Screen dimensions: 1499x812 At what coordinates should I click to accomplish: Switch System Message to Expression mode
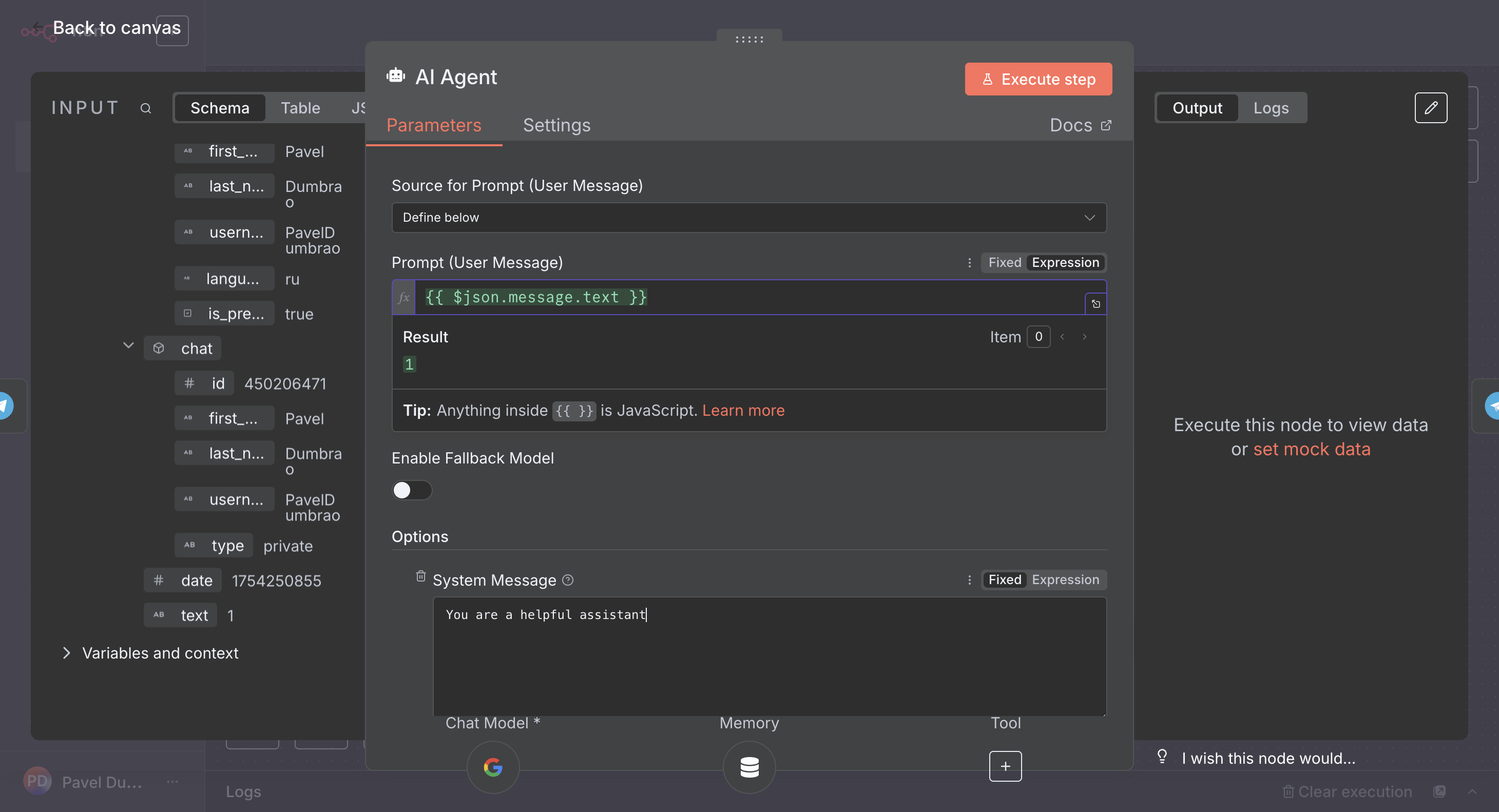click(x=1065, y=580)
